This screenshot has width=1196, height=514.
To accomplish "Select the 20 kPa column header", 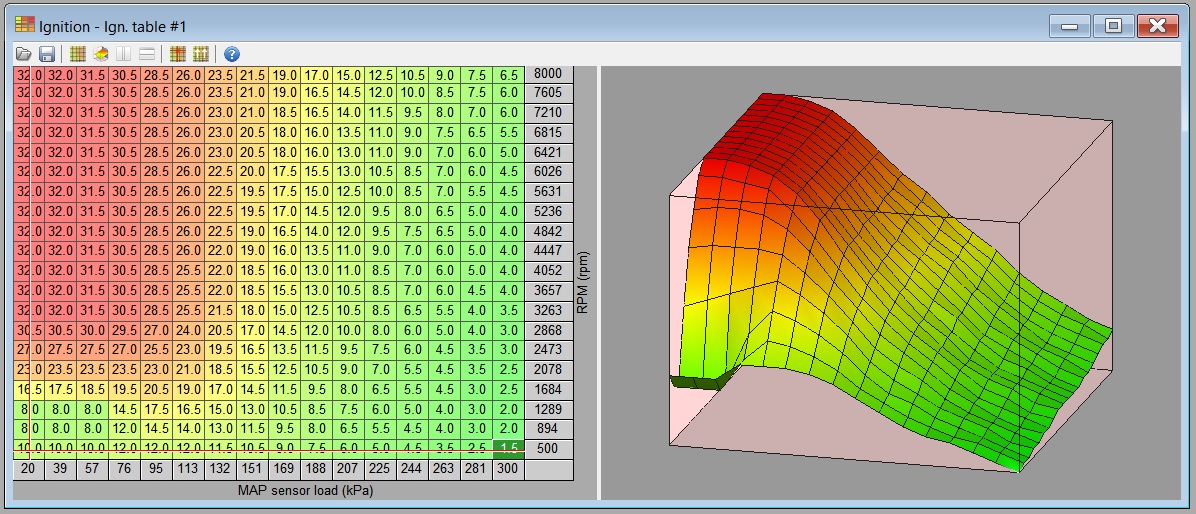I will [28, 469].
